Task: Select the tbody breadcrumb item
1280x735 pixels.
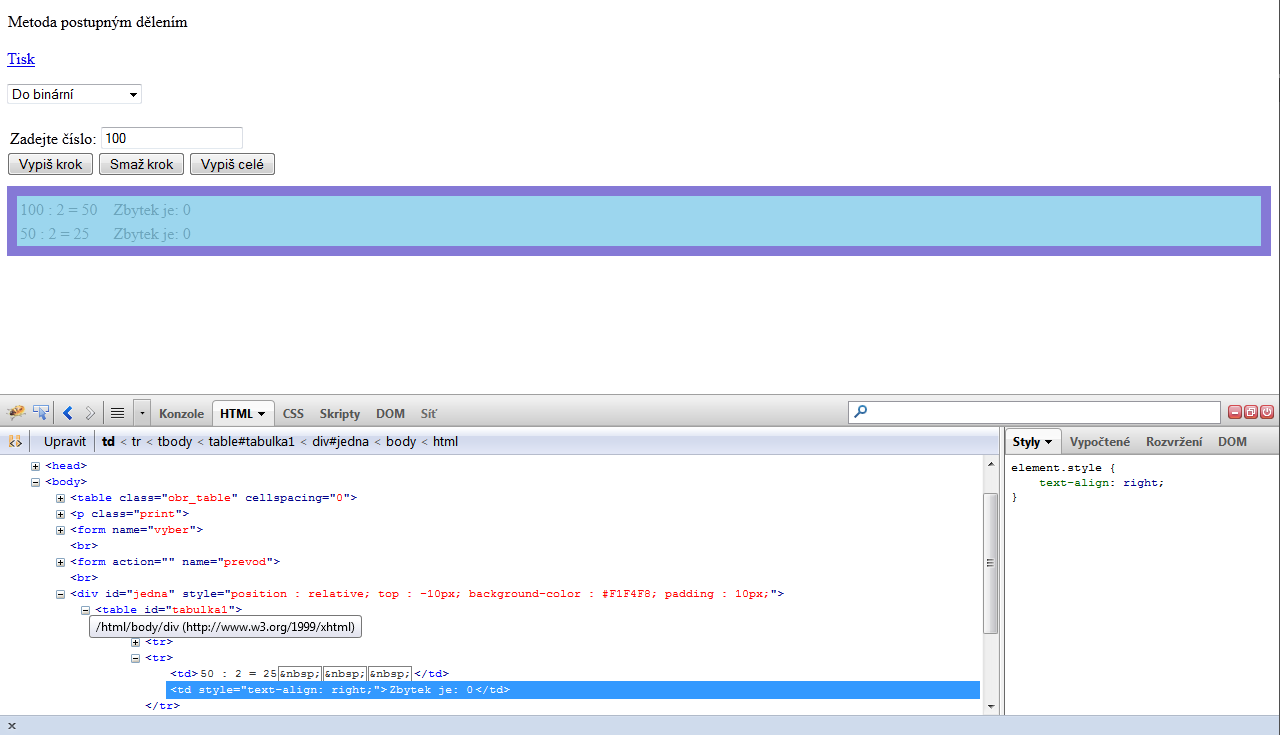Action: (176, 441)
